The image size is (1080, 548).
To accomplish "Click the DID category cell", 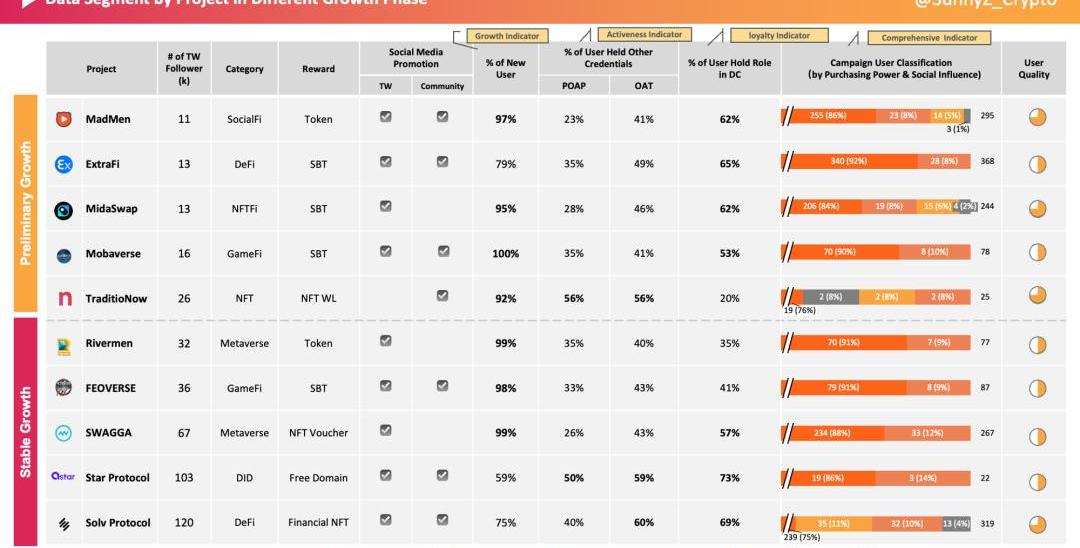I will click(245, 478).
